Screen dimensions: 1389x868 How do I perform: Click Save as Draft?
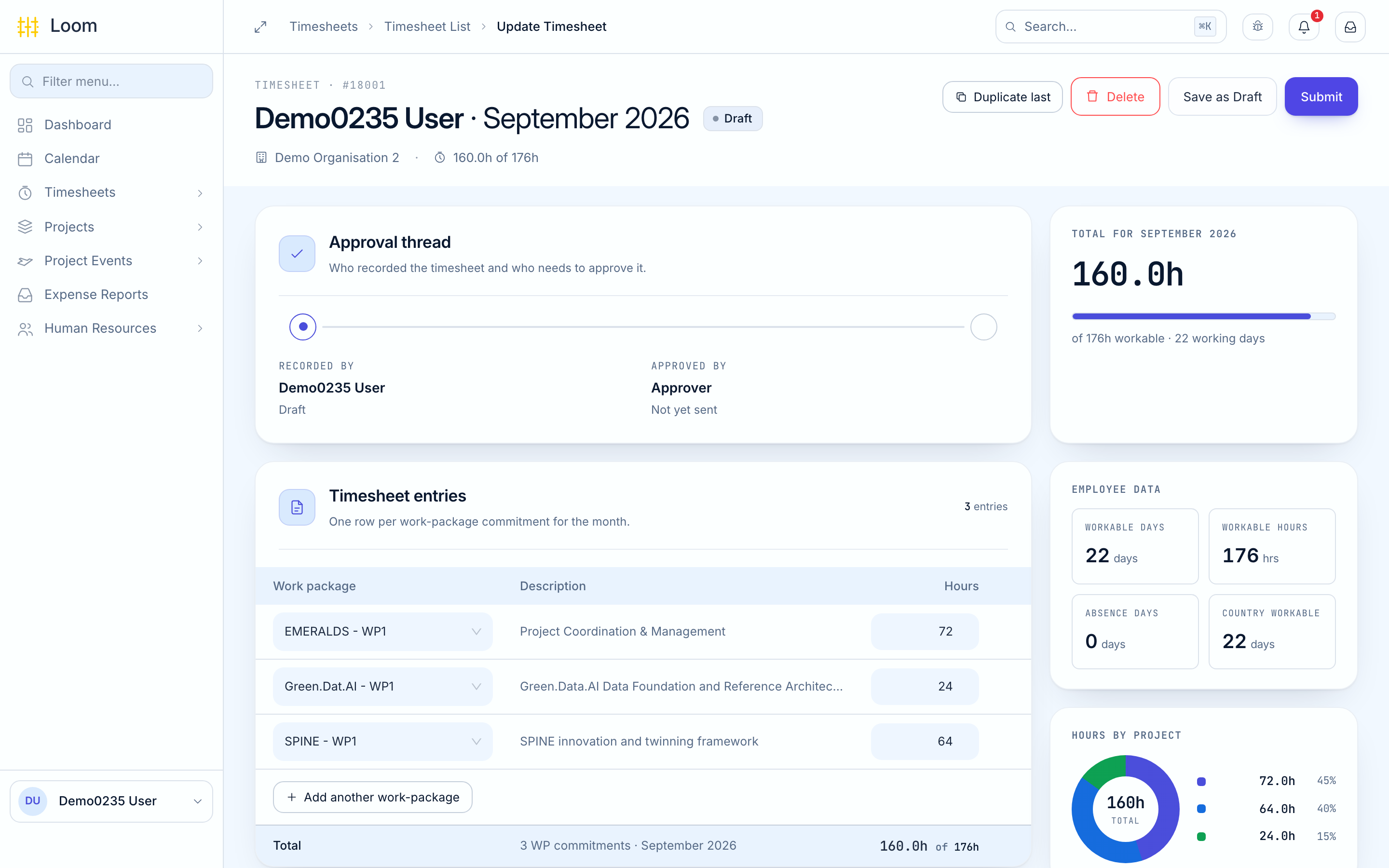1222,96
